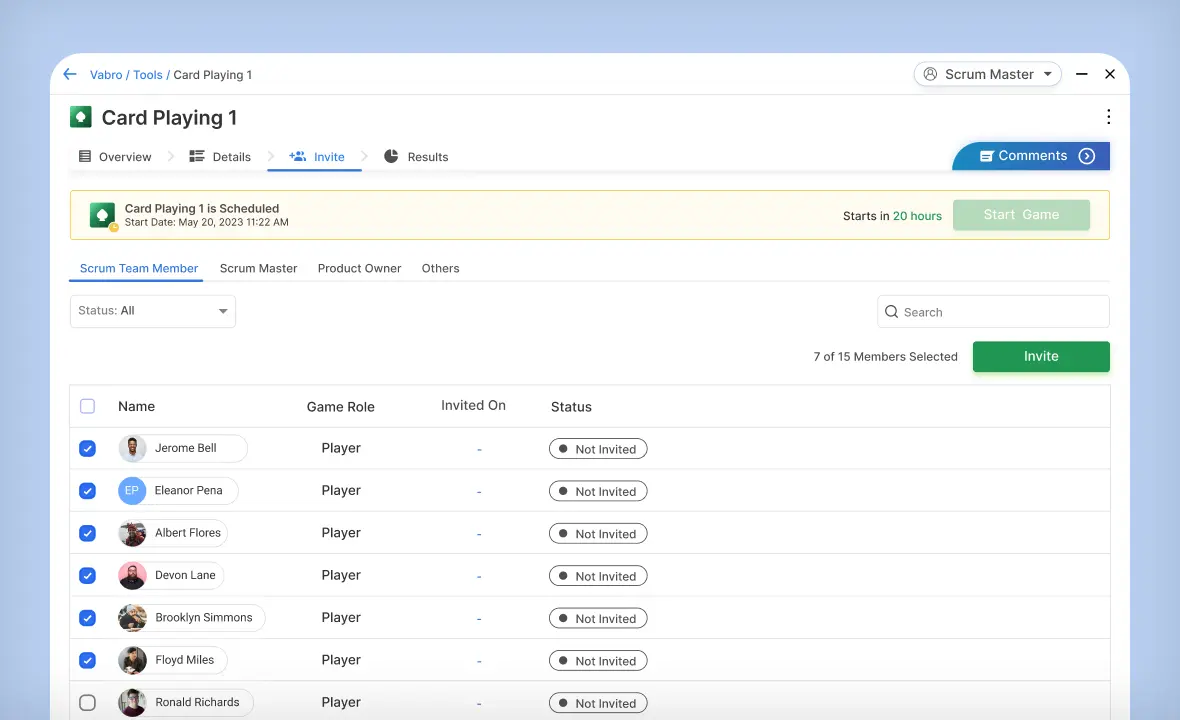Open the three-dot more options menu
The height and width of the screenshot is (720, 1180).
click(x=1108, y=117)
